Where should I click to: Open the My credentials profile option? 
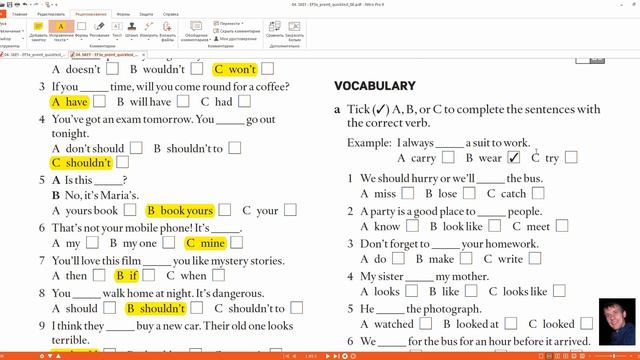click(236, 39)
